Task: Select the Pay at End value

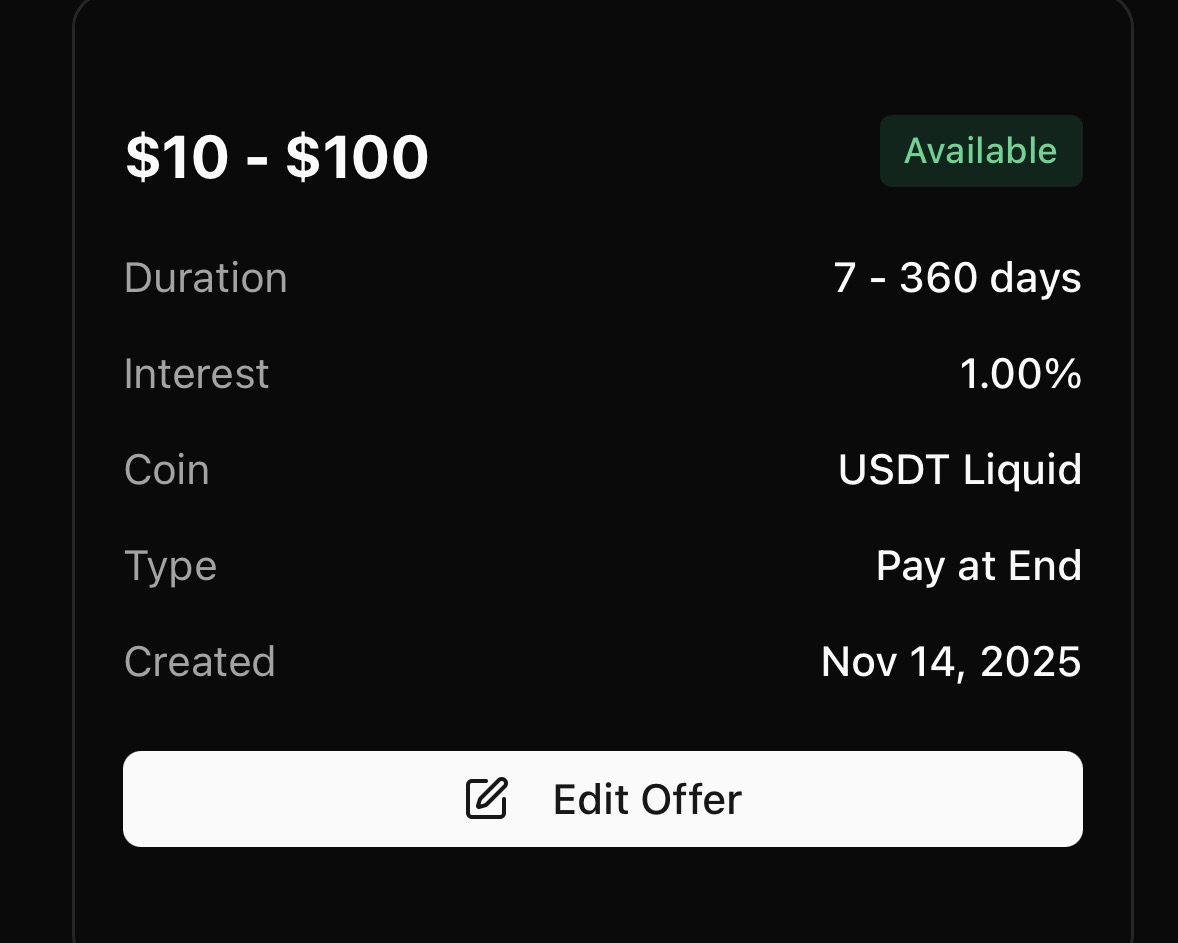Action: click(978, 566)
